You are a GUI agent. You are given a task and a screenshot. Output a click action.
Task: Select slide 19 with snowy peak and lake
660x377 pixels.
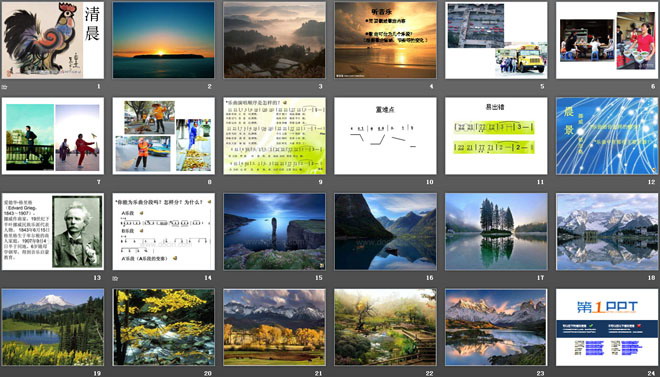tap(53, 327)
